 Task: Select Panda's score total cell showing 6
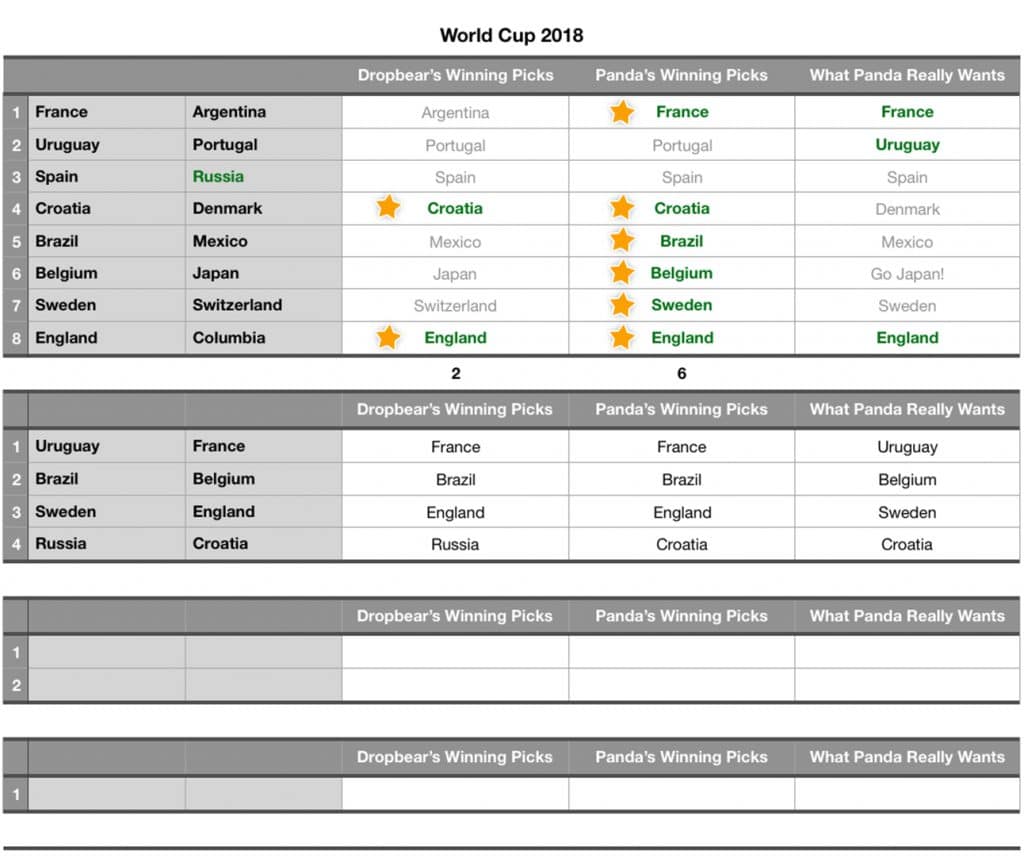click(x=682, y=374)
